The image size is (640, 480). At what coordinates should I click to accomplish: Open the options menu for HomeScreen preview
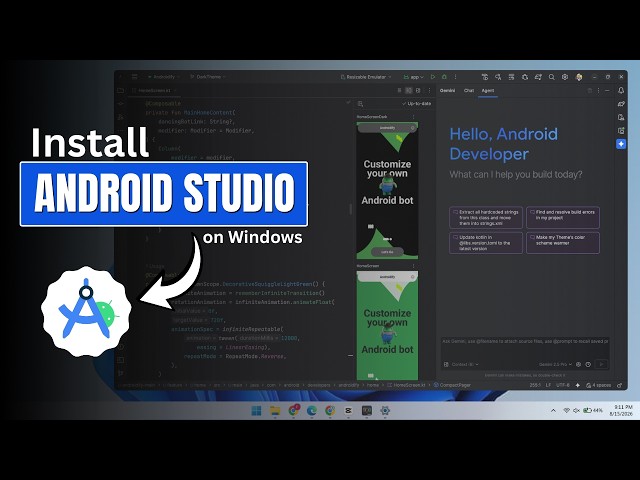[413, 266]
